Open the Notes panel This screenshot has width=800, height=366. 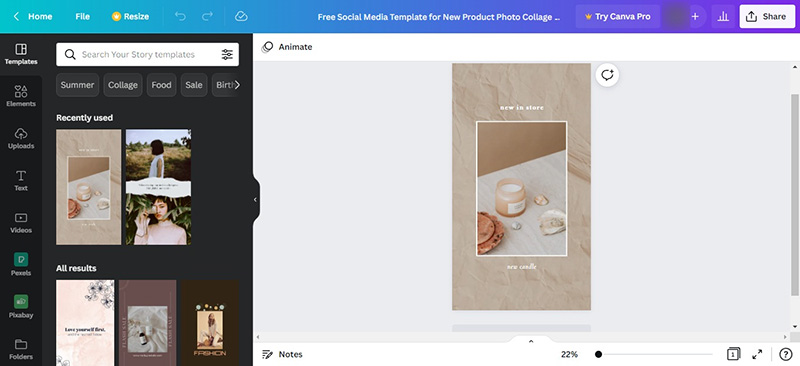pyautogui.click(x=282, y=354)
